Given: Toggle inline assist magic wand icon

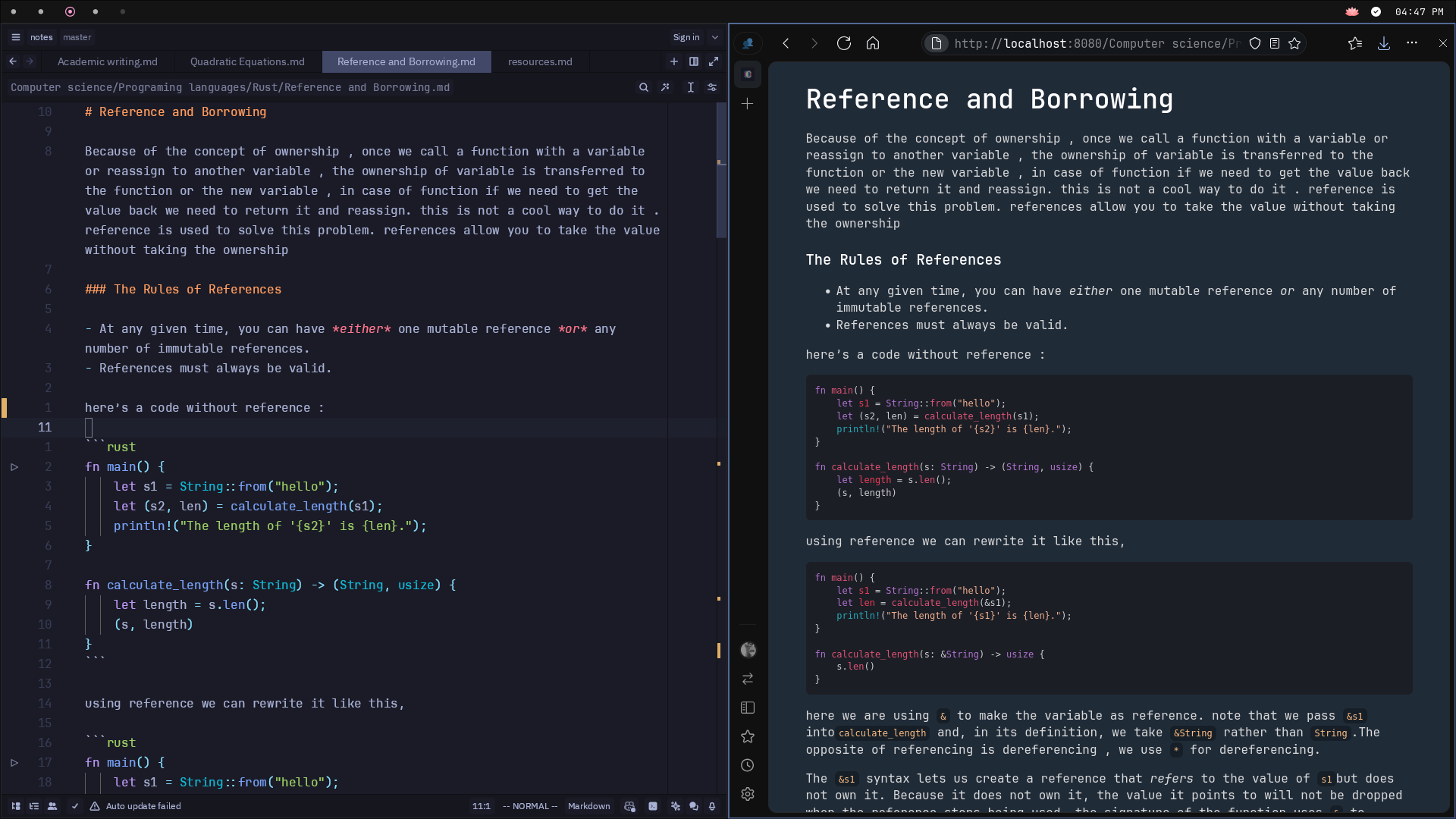Looking at the screenshot, I should pyautogui.click(x=665, y=87).
